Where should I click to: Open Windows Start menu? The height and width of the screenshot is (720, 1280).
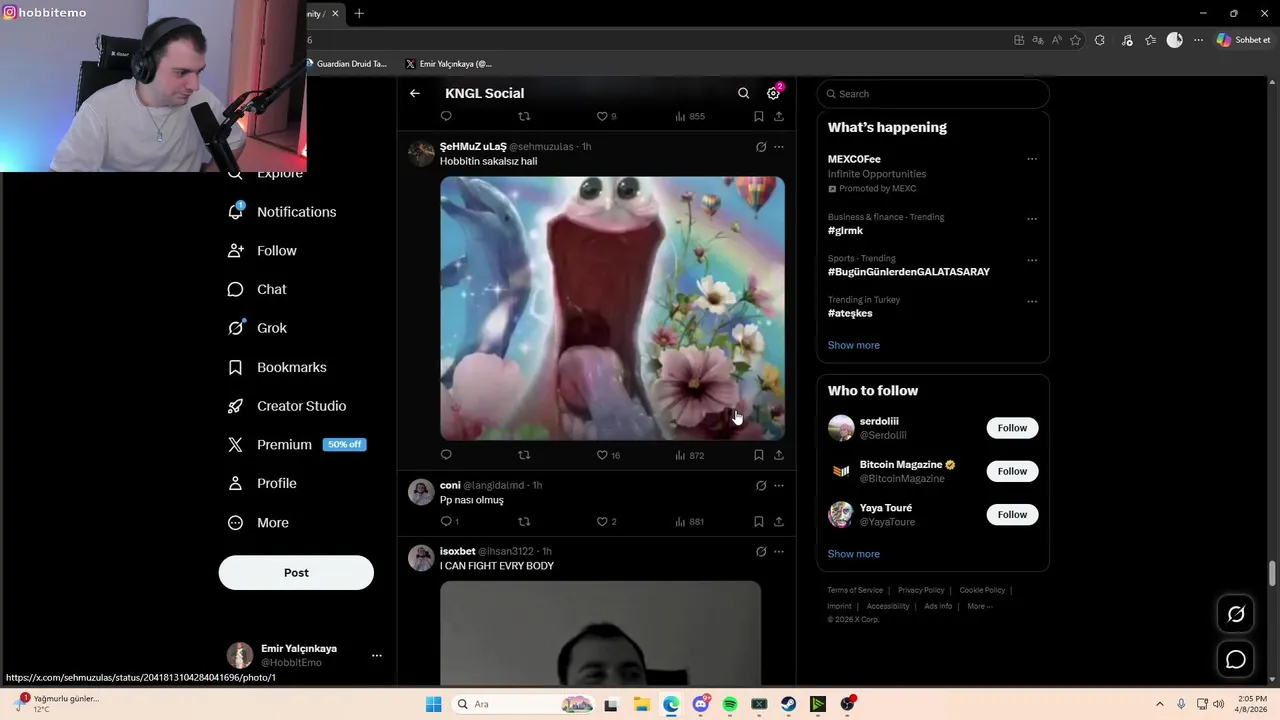click(x=433, y=704)
